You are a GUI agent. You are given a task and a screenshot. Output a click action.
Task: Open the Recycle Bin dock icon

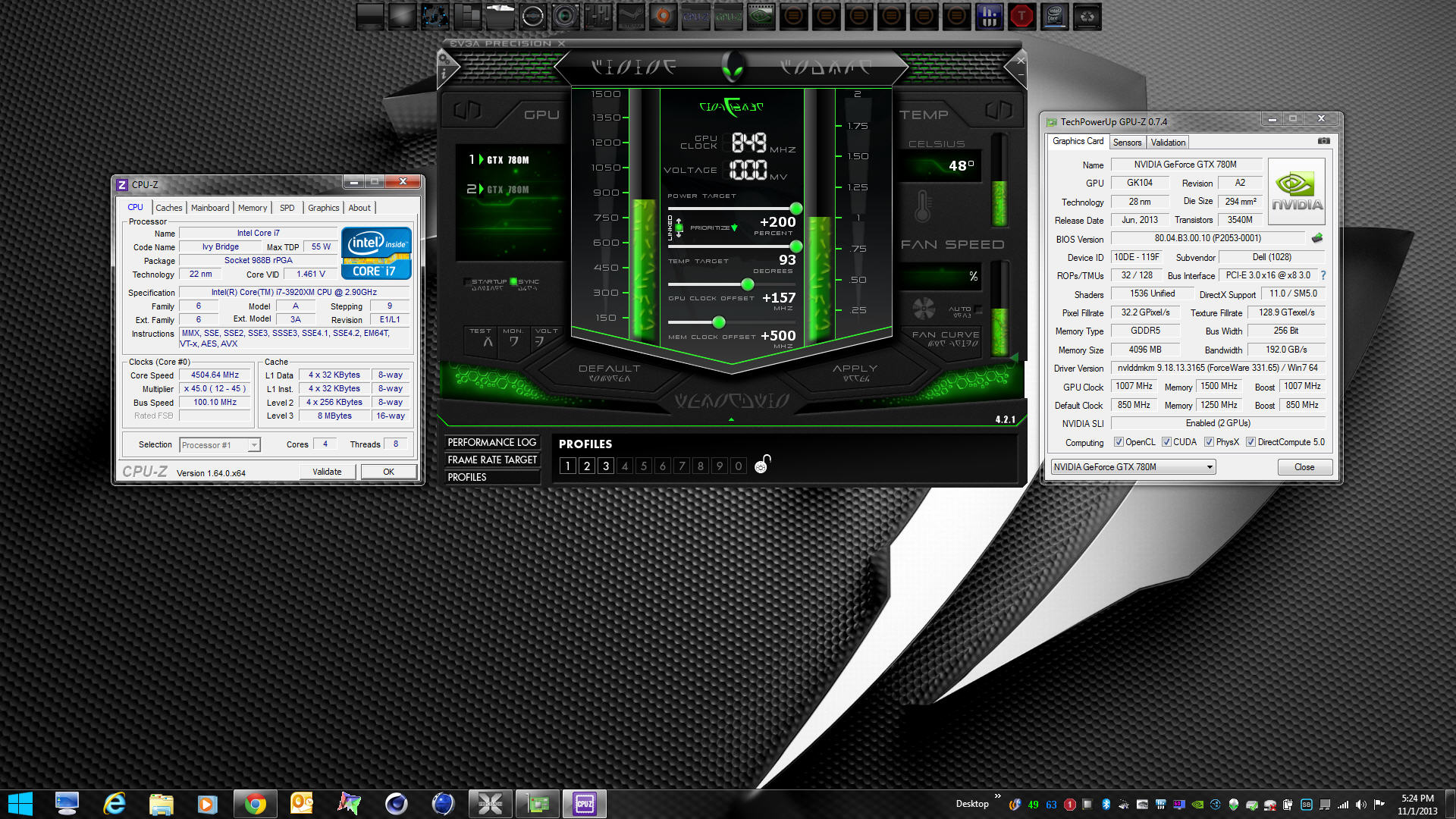click(1087, 16)
